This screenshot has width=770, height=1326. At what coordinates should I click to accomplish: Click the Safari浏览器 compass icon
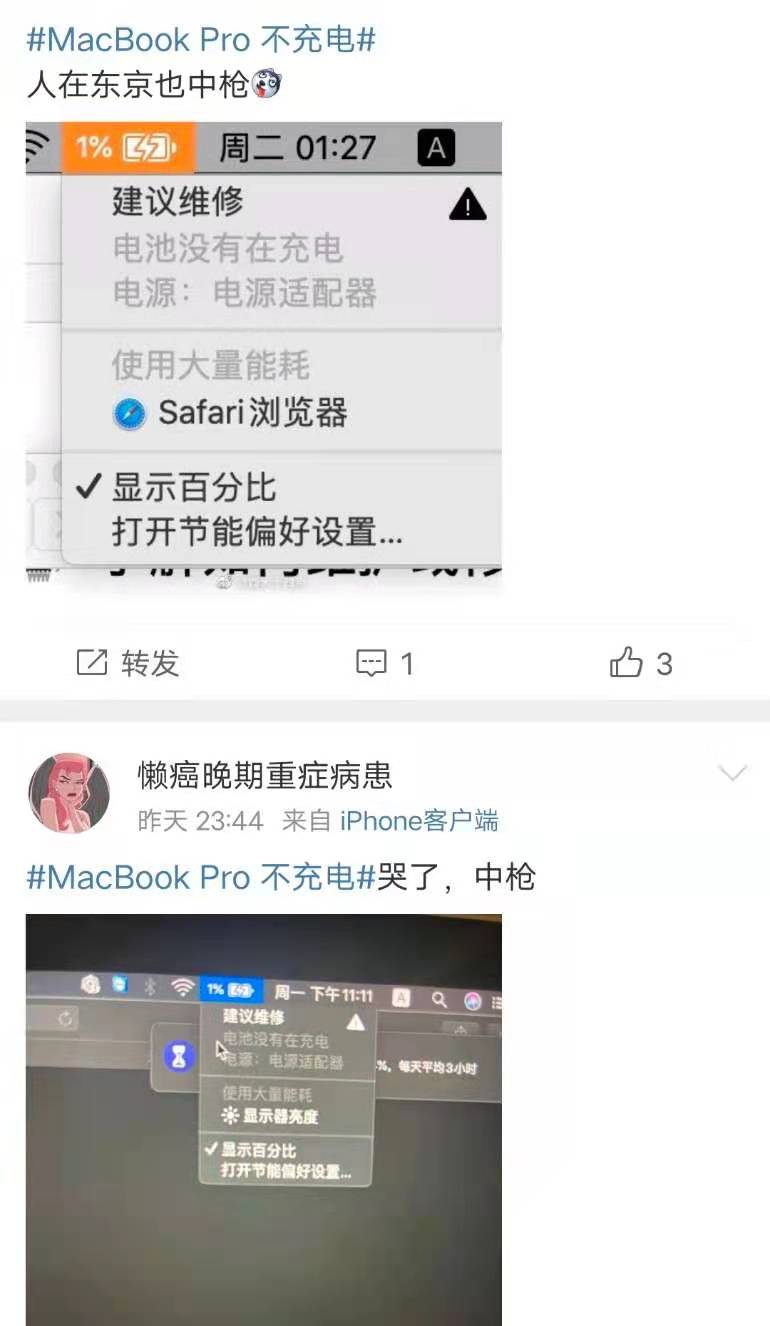click(x=130, y=414)
